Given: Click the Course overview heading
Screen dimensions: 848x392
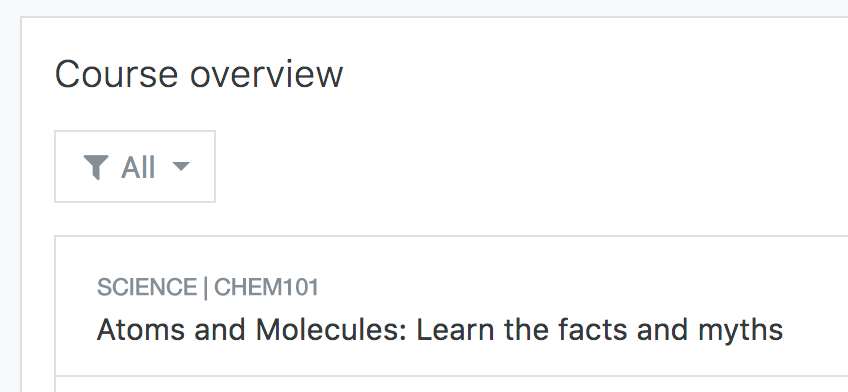Looking at the screenshot, I should pyautogui.click(x=198, y=74).
